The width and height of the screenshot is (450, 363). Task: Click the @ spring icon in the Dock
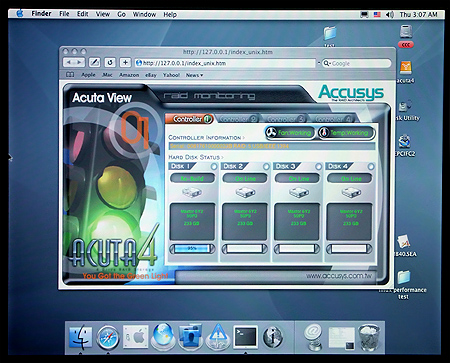pos(313,337)
